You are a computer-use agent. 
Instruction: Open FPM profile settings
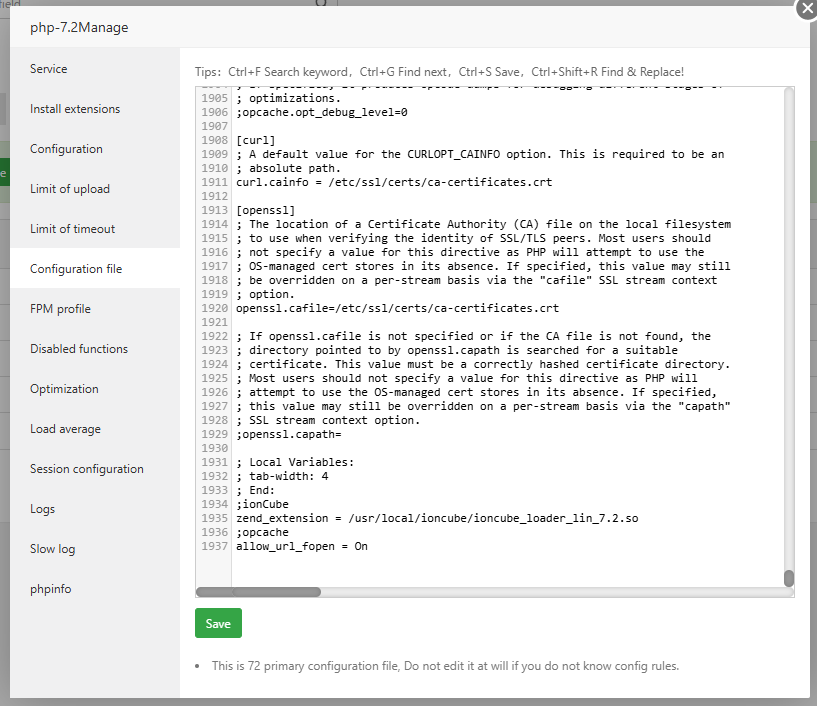tap(60, 309)
